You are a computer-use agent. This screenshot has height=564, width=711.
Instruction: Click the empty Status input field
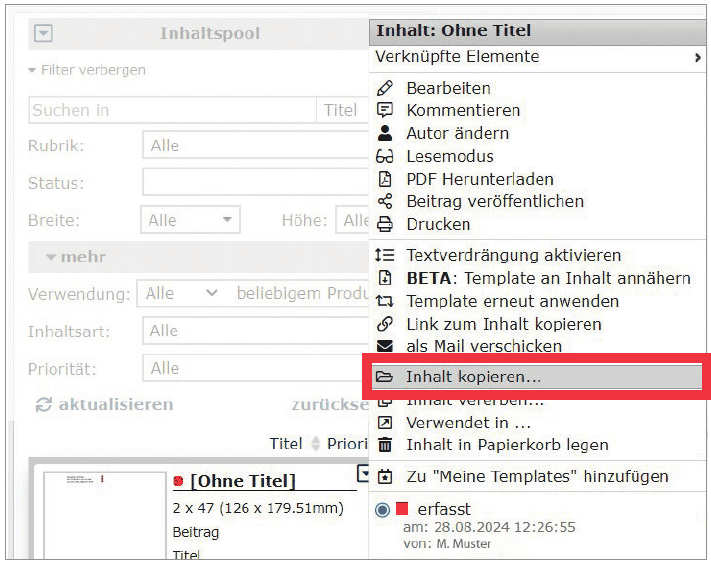[256, 183]
